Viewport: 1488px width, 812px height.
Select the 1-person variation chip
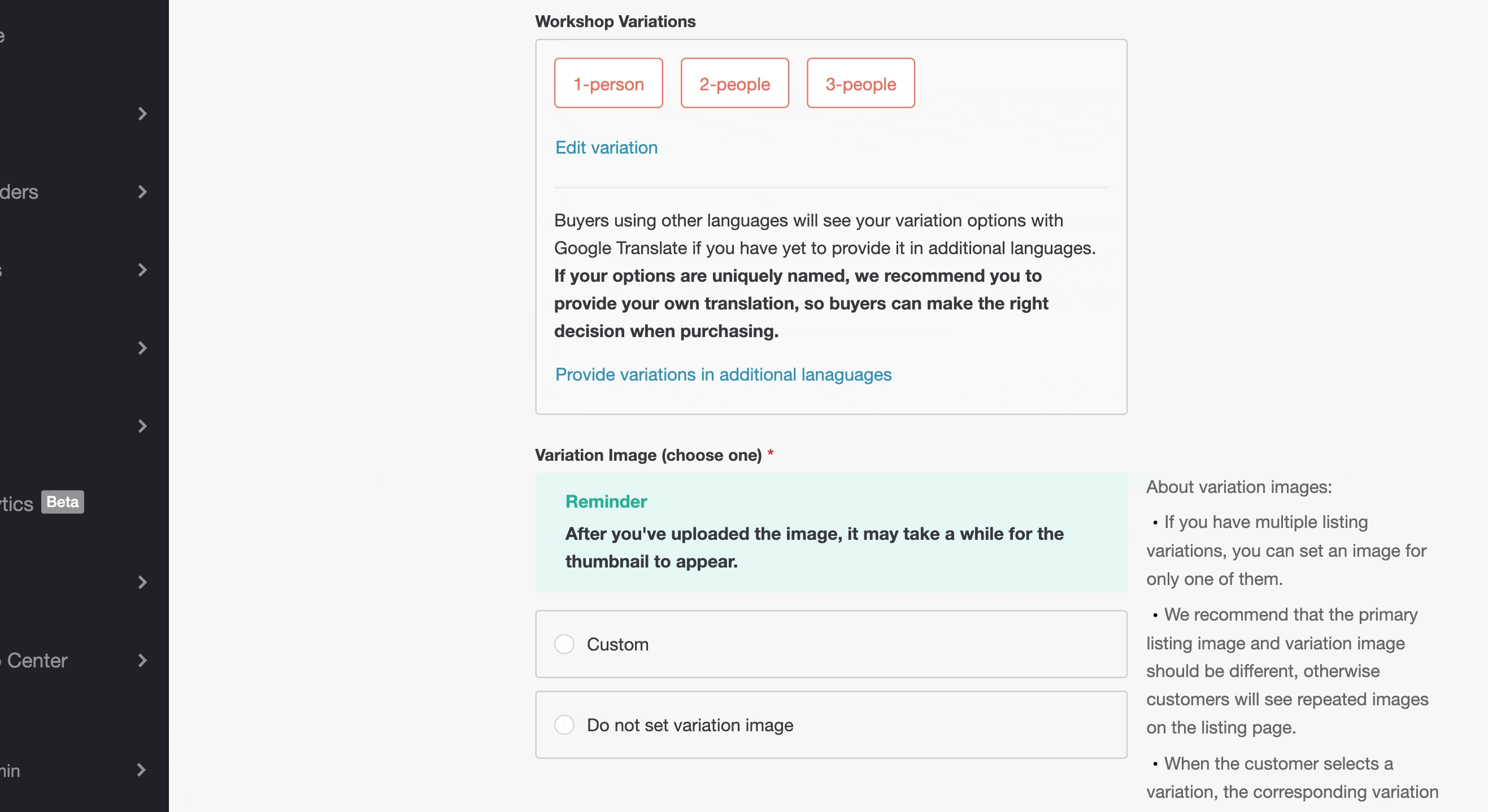click(x=608, y=83)
